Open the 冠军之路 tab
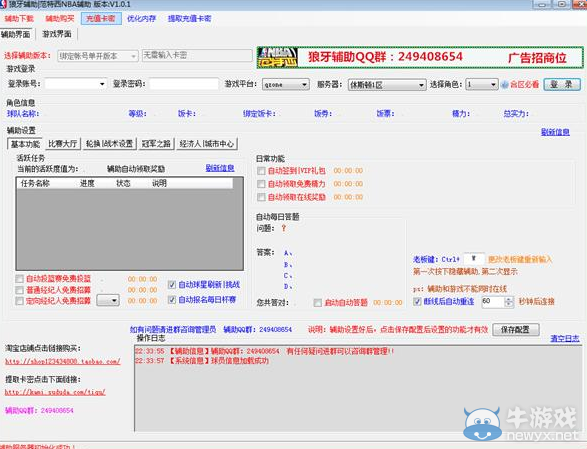Viewport: 587px width, 449px height. (x=156, y=144)
